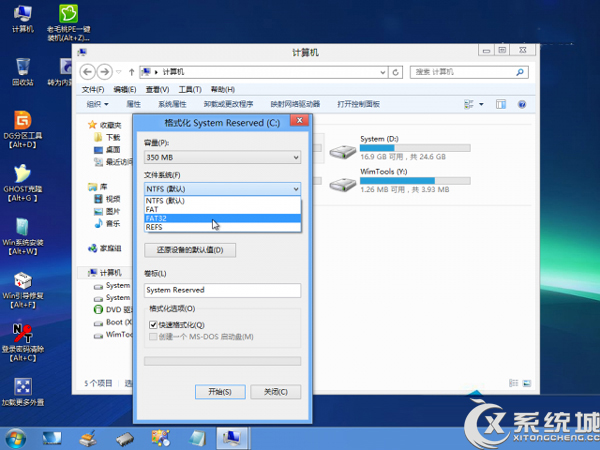Launch Win系统安装 desktop icon

coord(23,236)
